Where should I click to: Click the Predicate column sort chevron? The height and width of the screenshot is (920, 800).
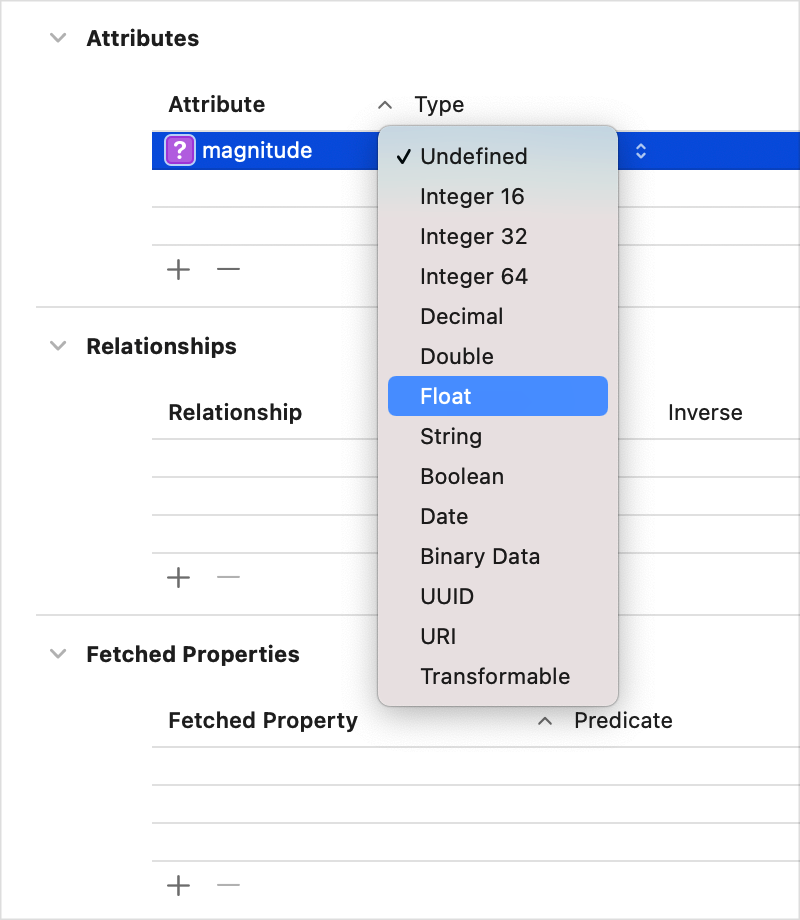(x=545, y=720)
